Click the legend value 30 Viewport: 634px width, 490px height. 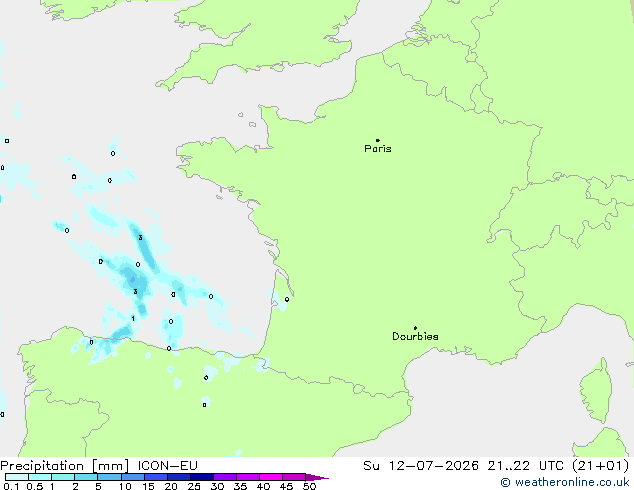coord(217,486)
